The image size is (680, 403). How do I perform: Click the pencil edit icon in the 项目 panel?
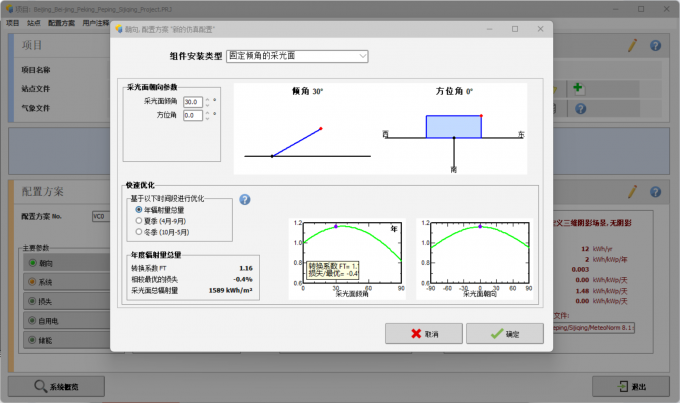pyautogui.click(x=632, y=46)
